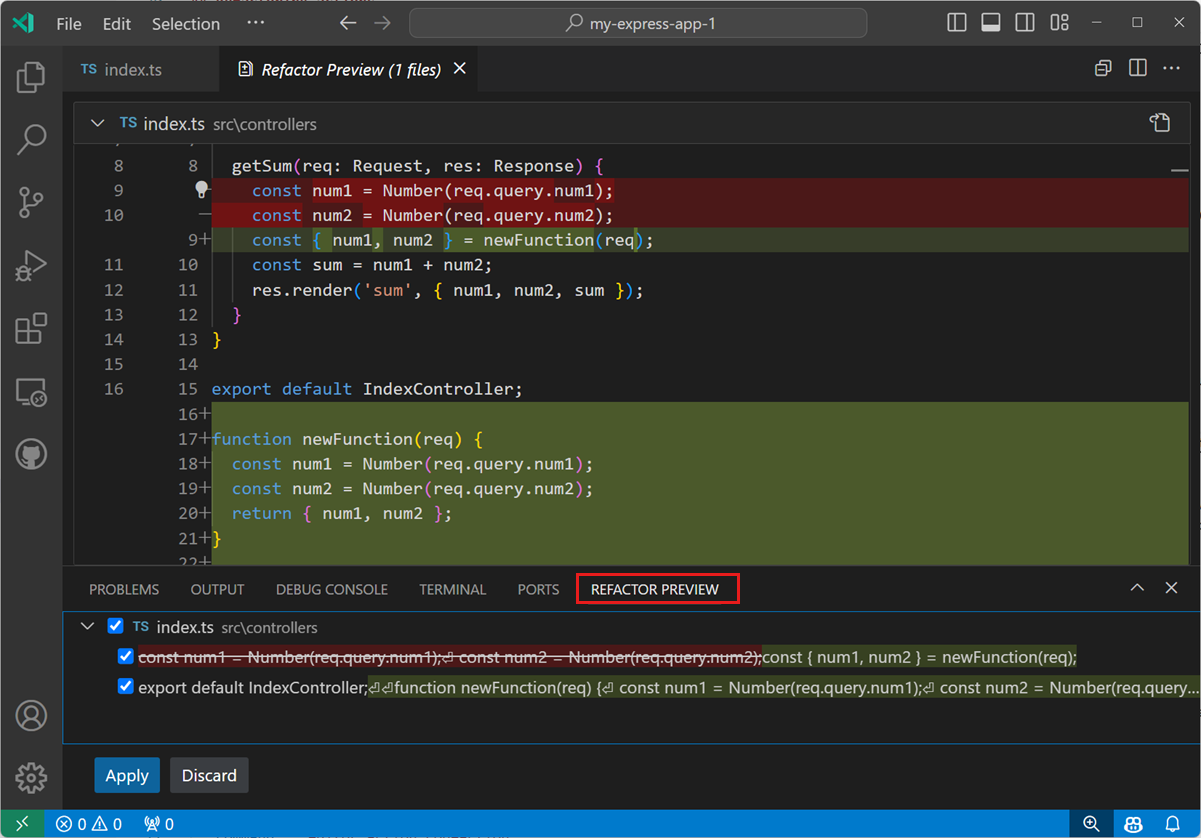Uncheck the index.ts file checkbox in Refactor Preview
Image resolution: width=1201 pixels, height=838 pixels.
point(115,626)
